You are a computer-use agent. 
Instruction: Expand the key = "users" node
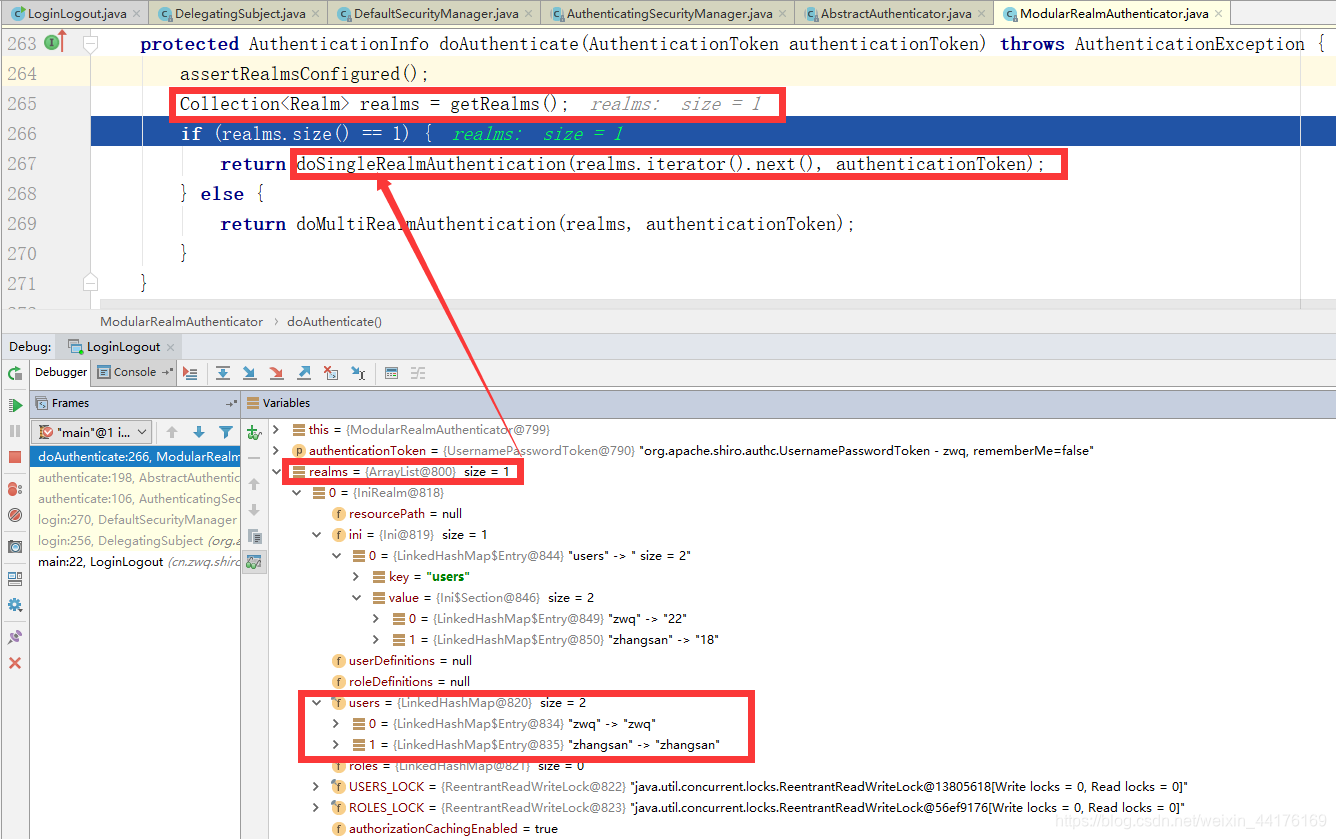(x=356, y=576)
